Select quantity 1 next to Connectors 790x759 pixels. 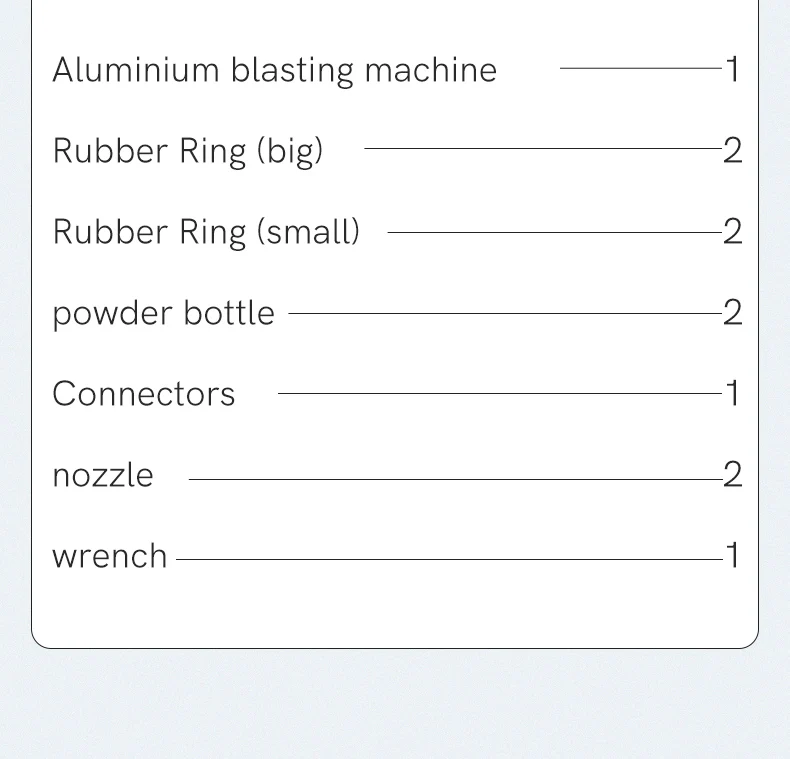point(733,394)
